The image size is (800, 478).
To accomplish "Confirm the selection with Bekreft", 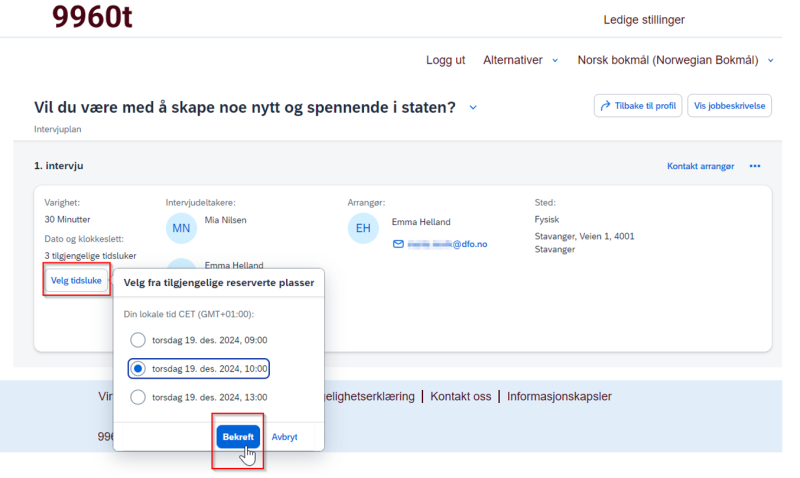I will (238, 437).
